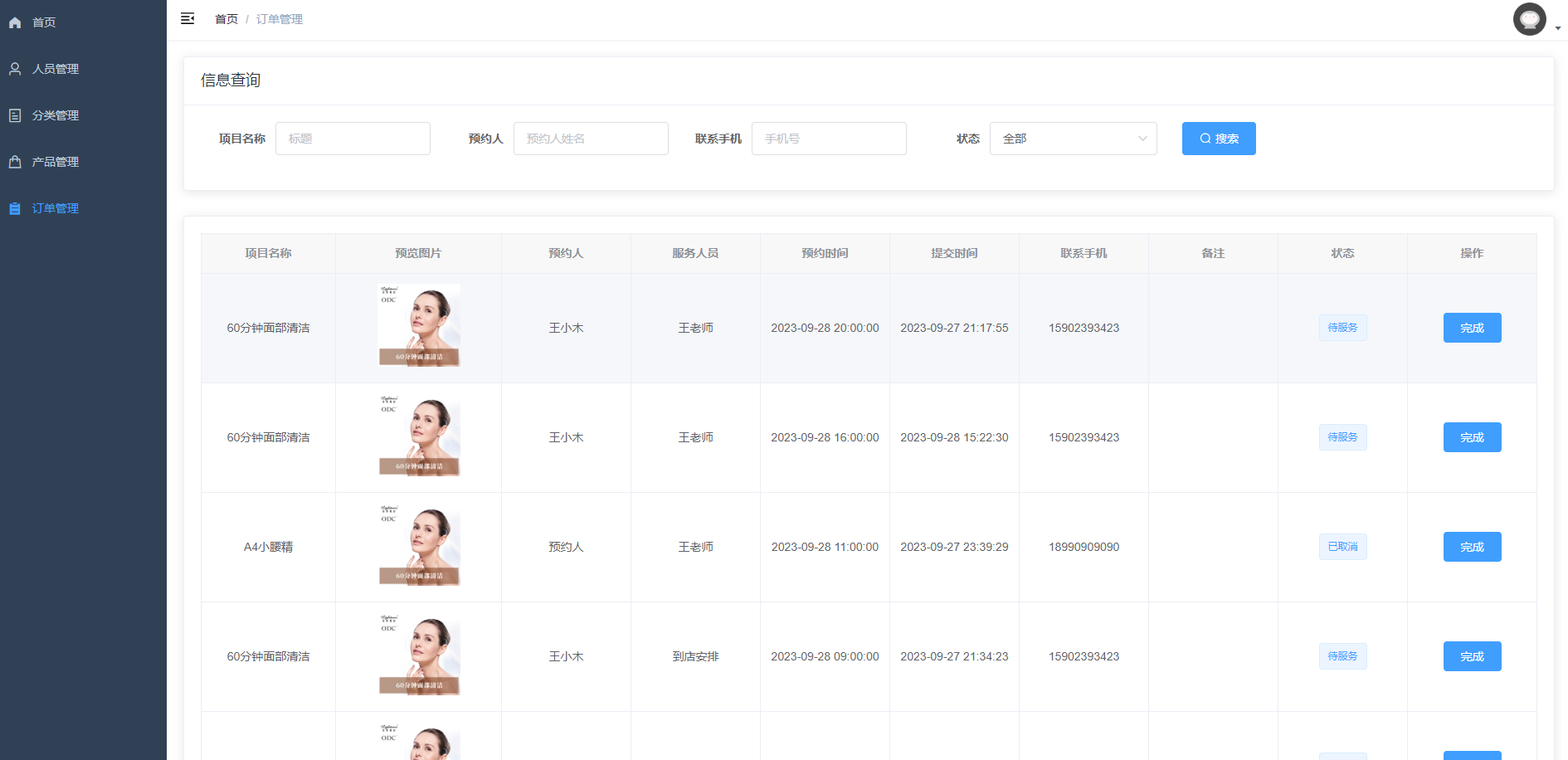1568x760 pixels.
Task: Click appointment time 2023-09-28 11:00:00
Action: point(825,547)
